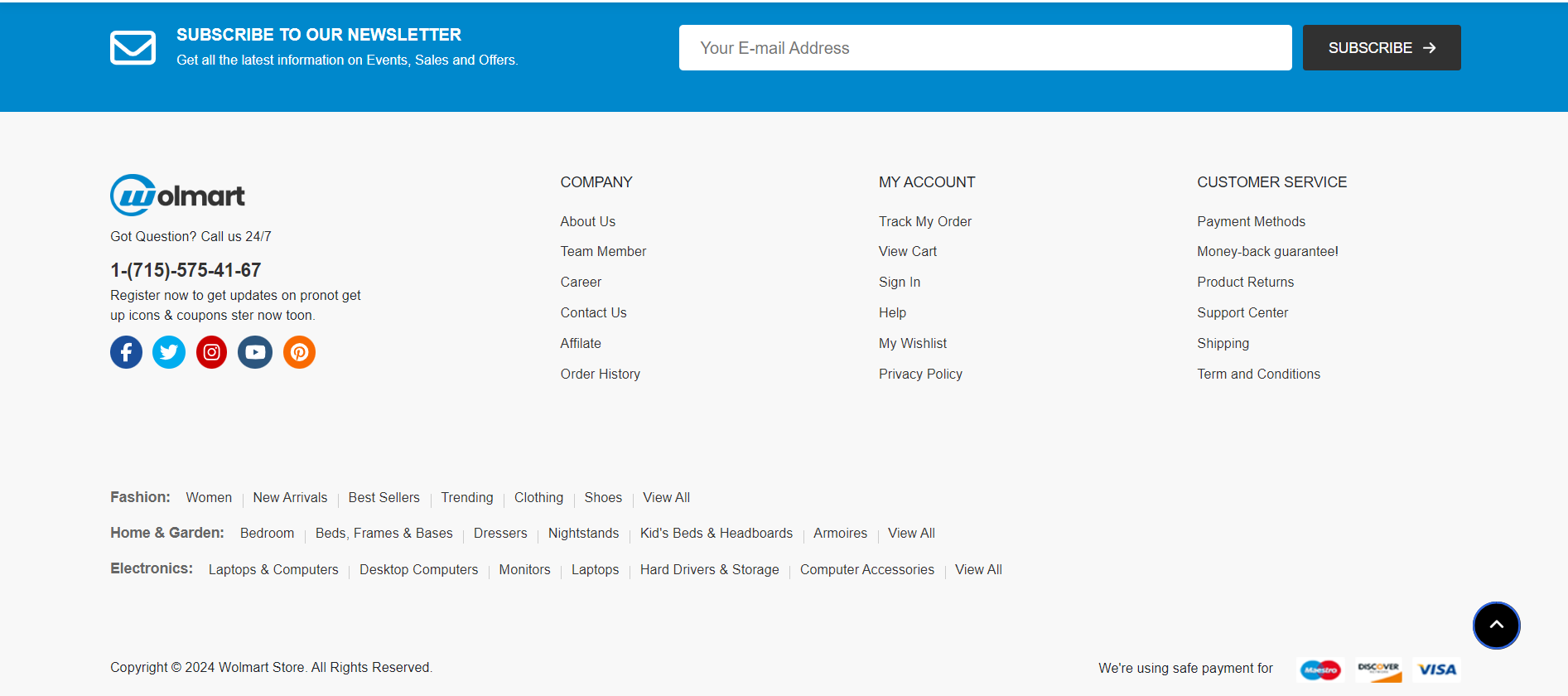Click the Wolmart footer logo
1568x696 pixels.
click(177, 196)
